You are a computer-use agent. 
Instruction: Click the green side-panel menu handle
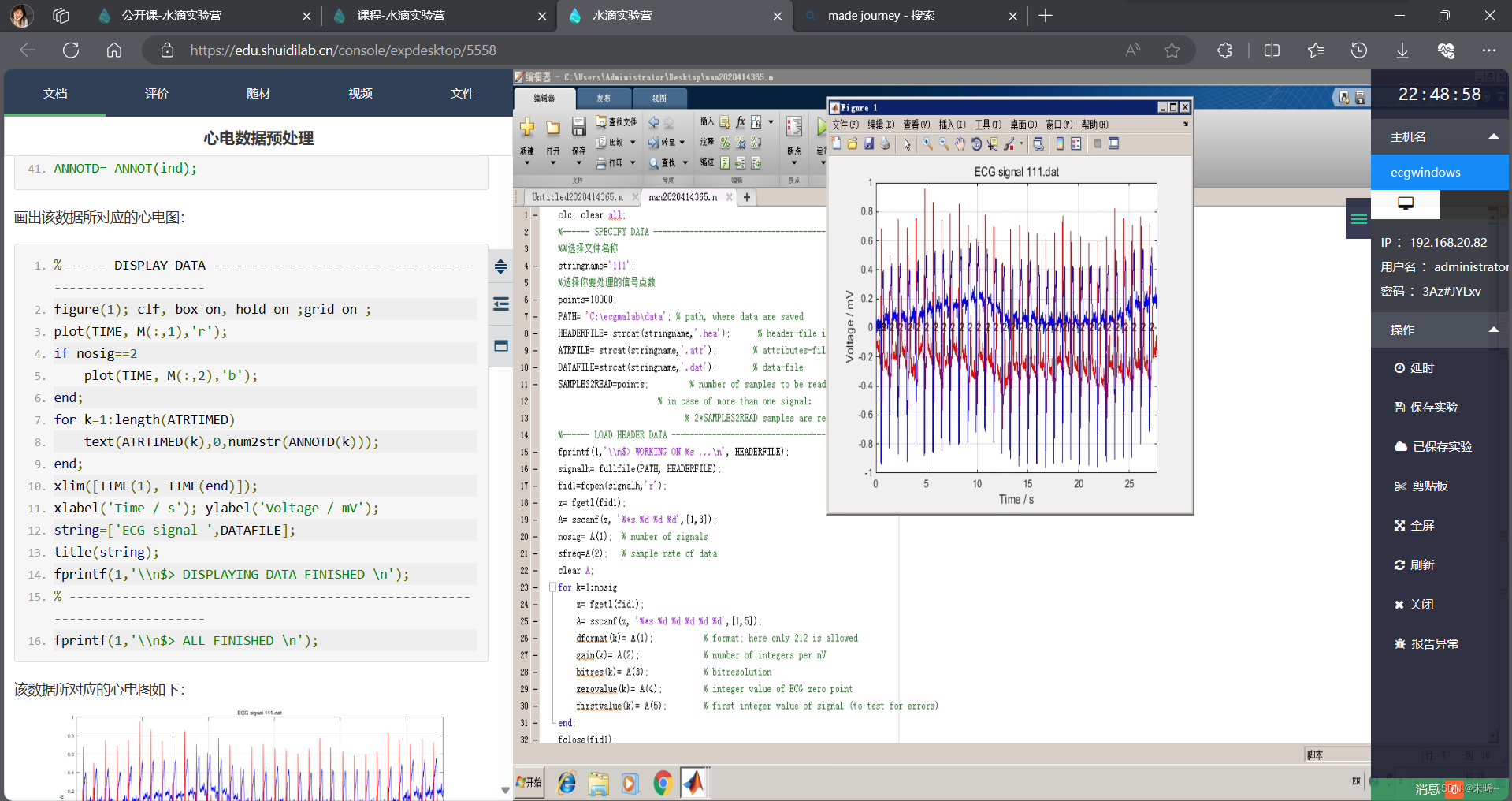point(1358,219)
